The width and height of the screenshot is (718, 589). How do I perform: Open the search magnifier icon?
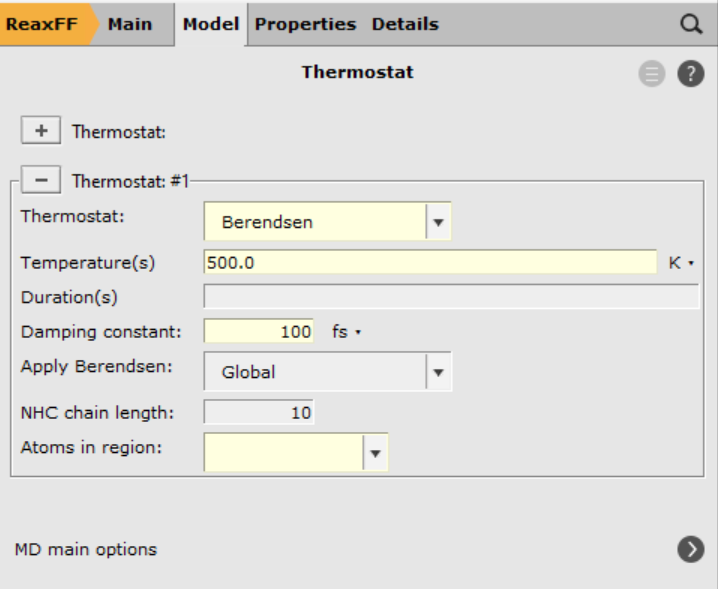tap(691, 24)
